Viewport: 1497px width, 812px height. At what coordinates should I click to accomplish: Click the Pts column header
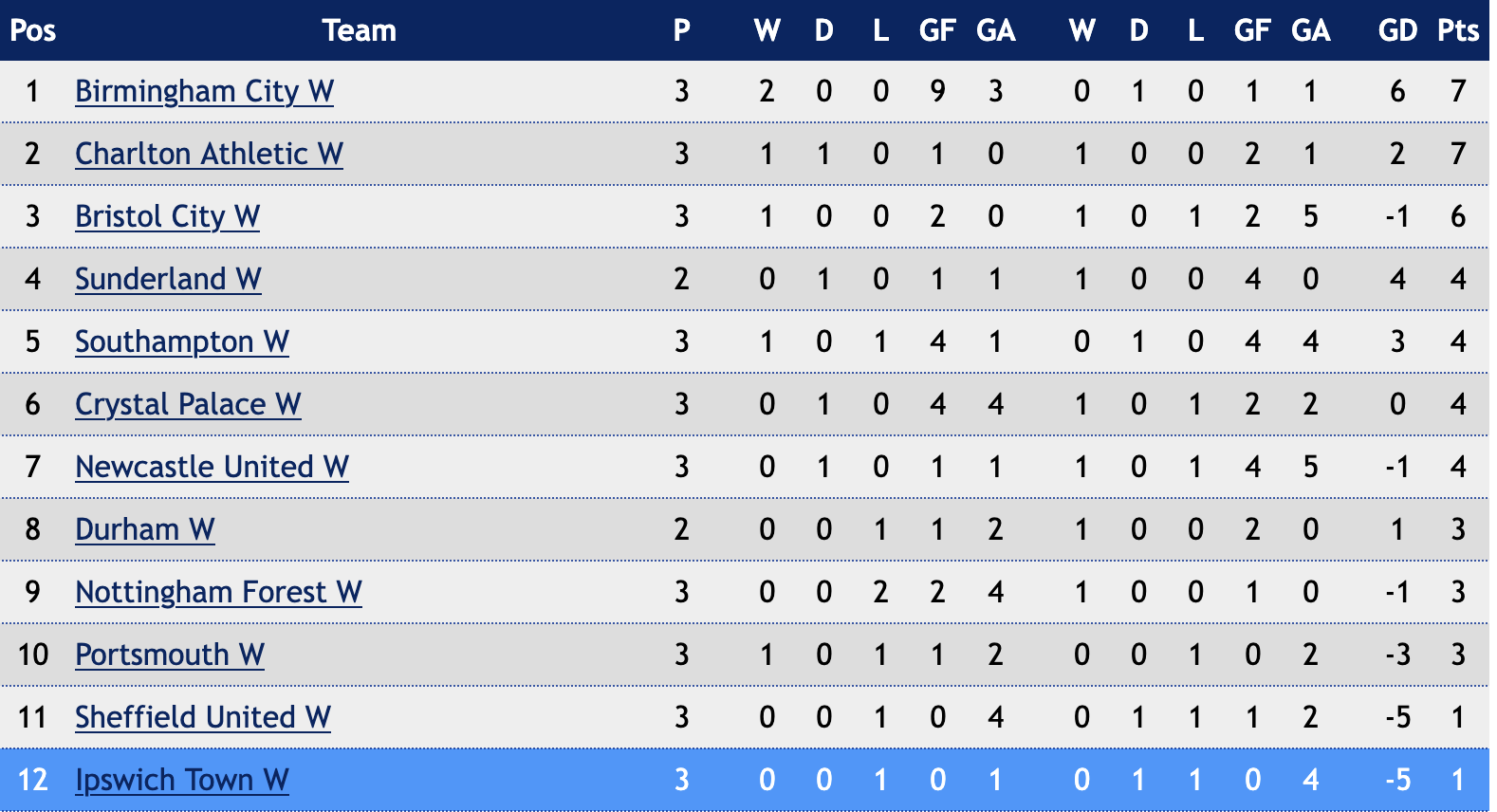pos(1458,30)
